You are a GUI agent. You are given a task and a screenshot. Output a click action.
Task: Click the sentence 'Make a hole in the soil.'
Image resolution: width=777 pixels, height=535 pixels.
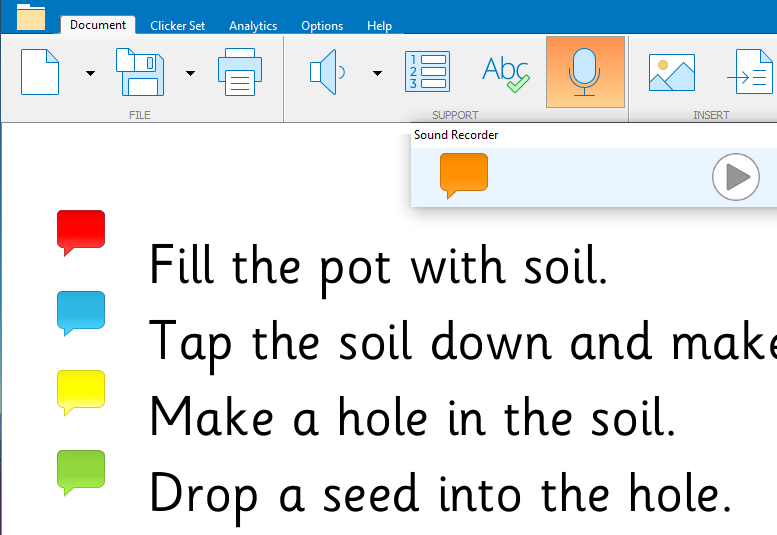click(x=413, y=416)
